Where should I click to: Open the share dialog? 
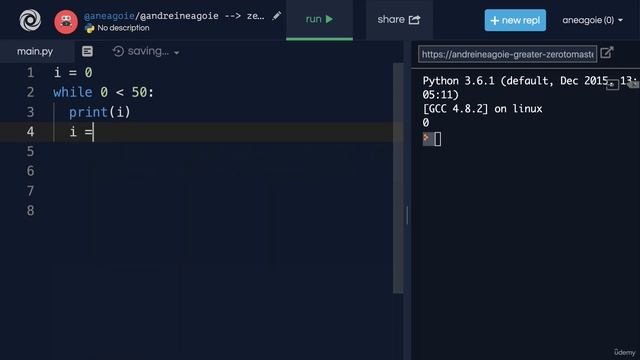(399, 20)
